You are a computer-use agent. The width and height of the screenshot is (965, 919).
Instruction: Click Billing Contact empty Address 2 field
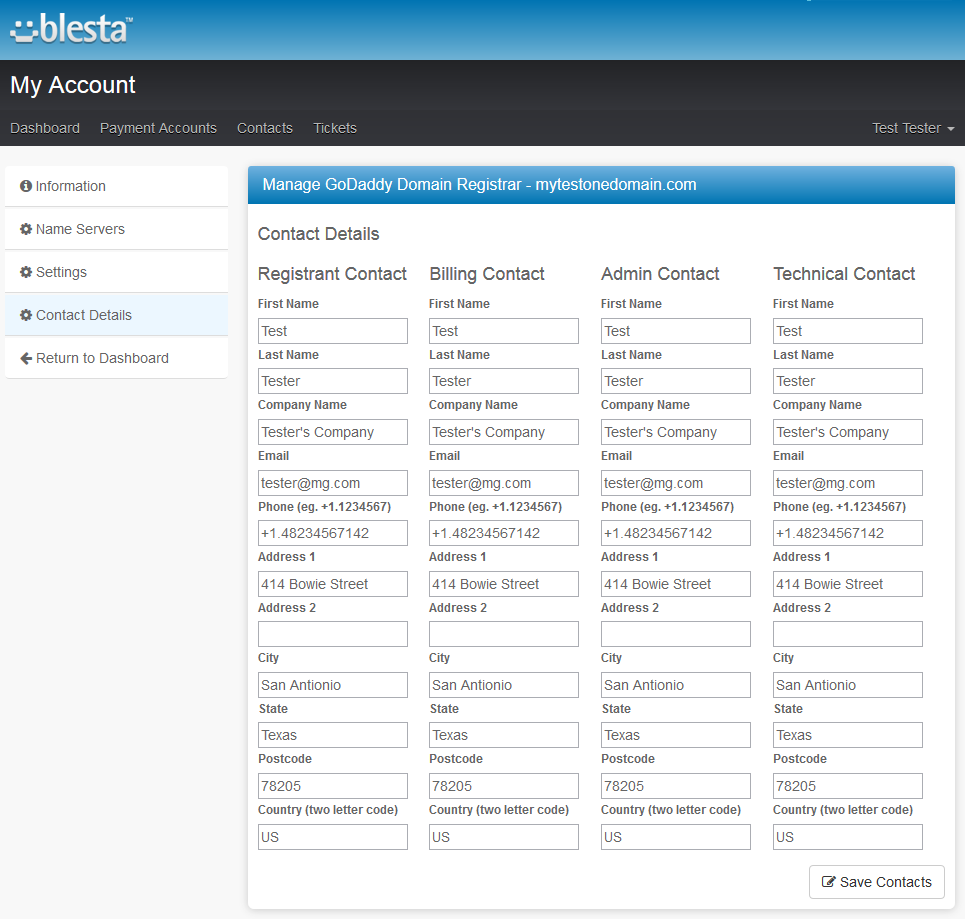504,634
